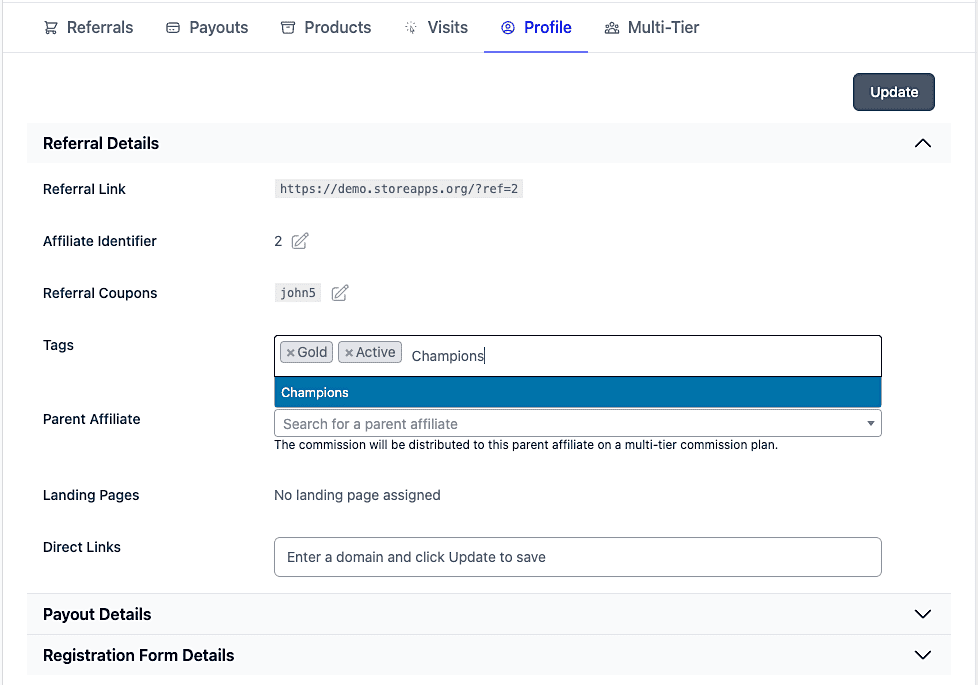Open the Products tab

point(326,27)
